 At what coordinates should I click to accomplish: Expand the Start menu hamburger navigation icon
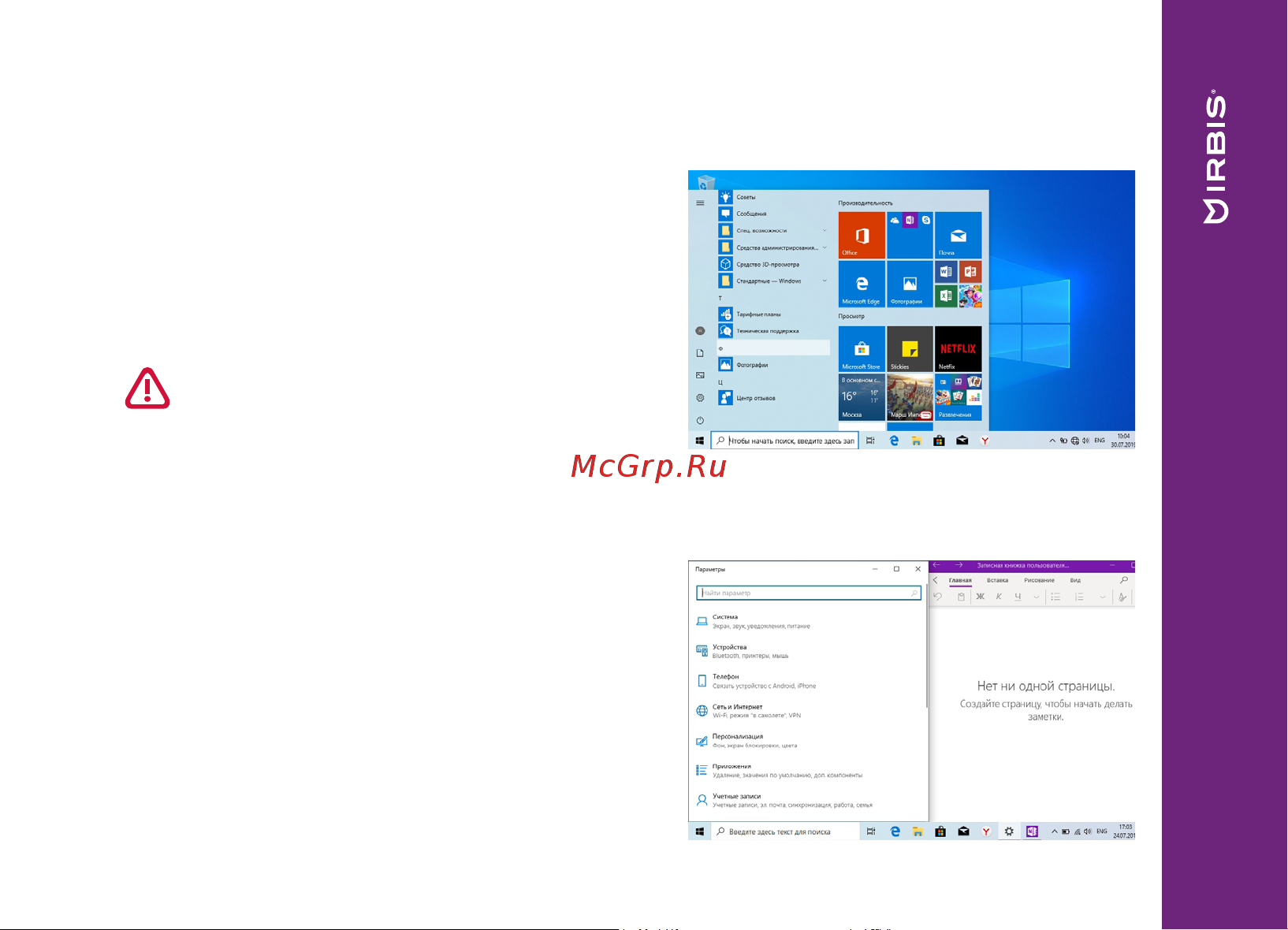[x=700, y=203]
